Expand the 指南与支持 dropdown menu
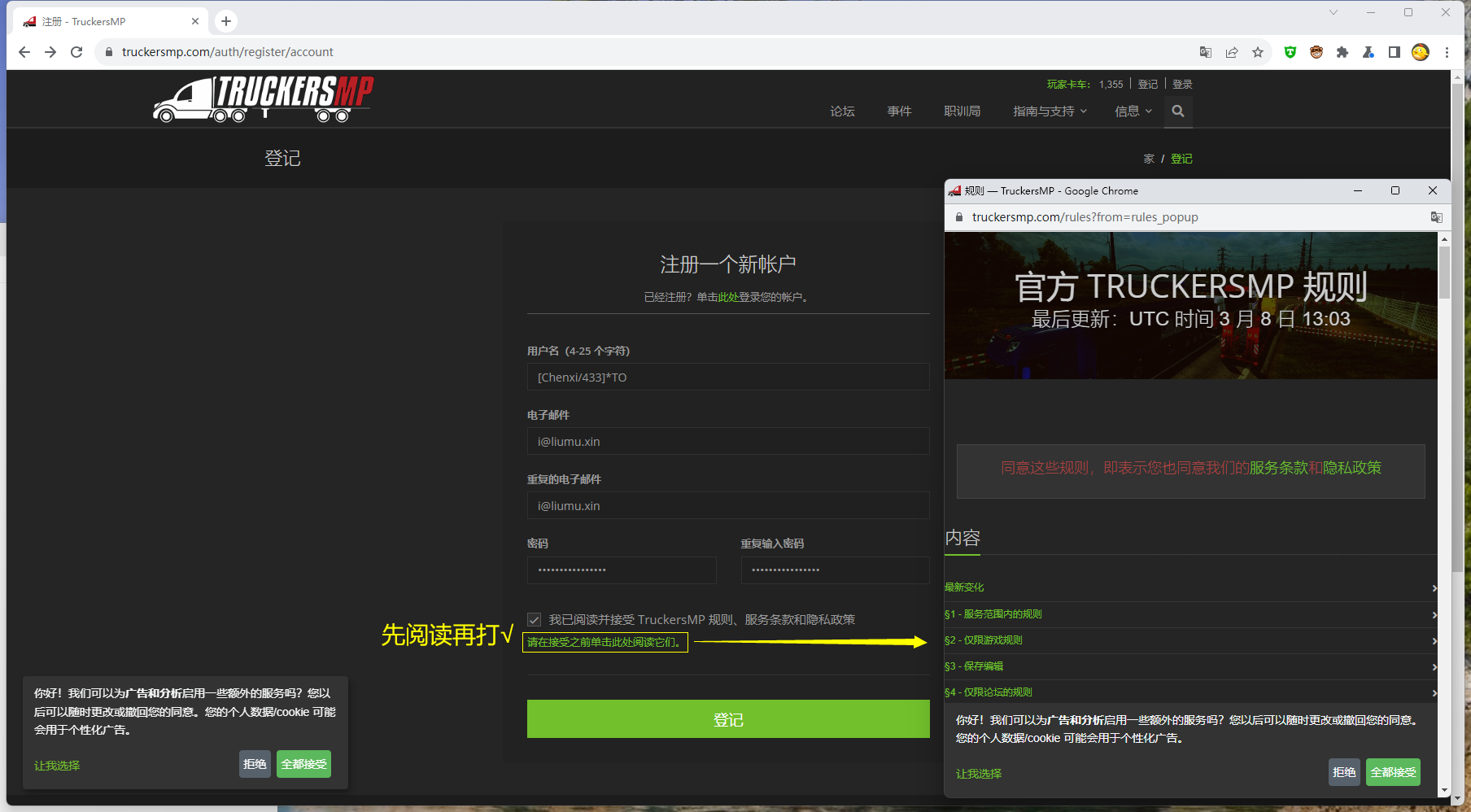 [x=1050, y=111]
